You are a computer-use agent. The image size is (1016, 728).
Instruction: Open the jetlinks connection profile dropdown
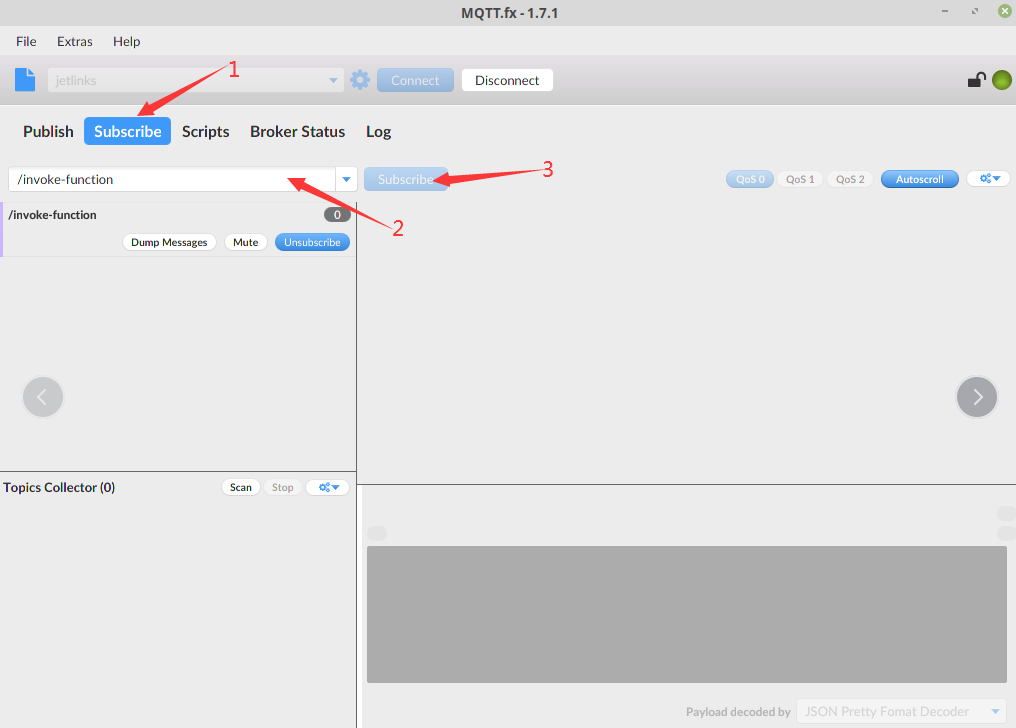coord(195,80)
